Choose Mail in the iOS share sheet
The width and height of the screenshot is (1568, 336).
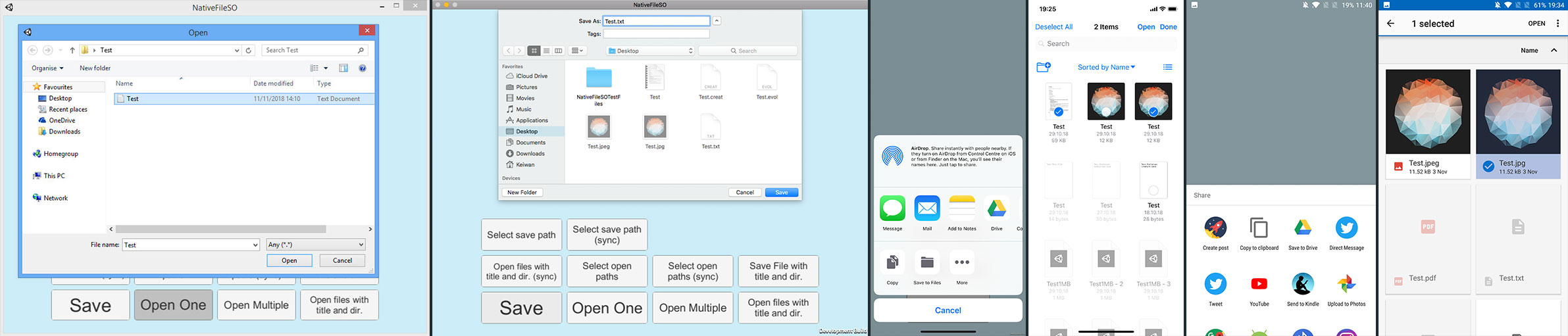[x=927, y=208]
